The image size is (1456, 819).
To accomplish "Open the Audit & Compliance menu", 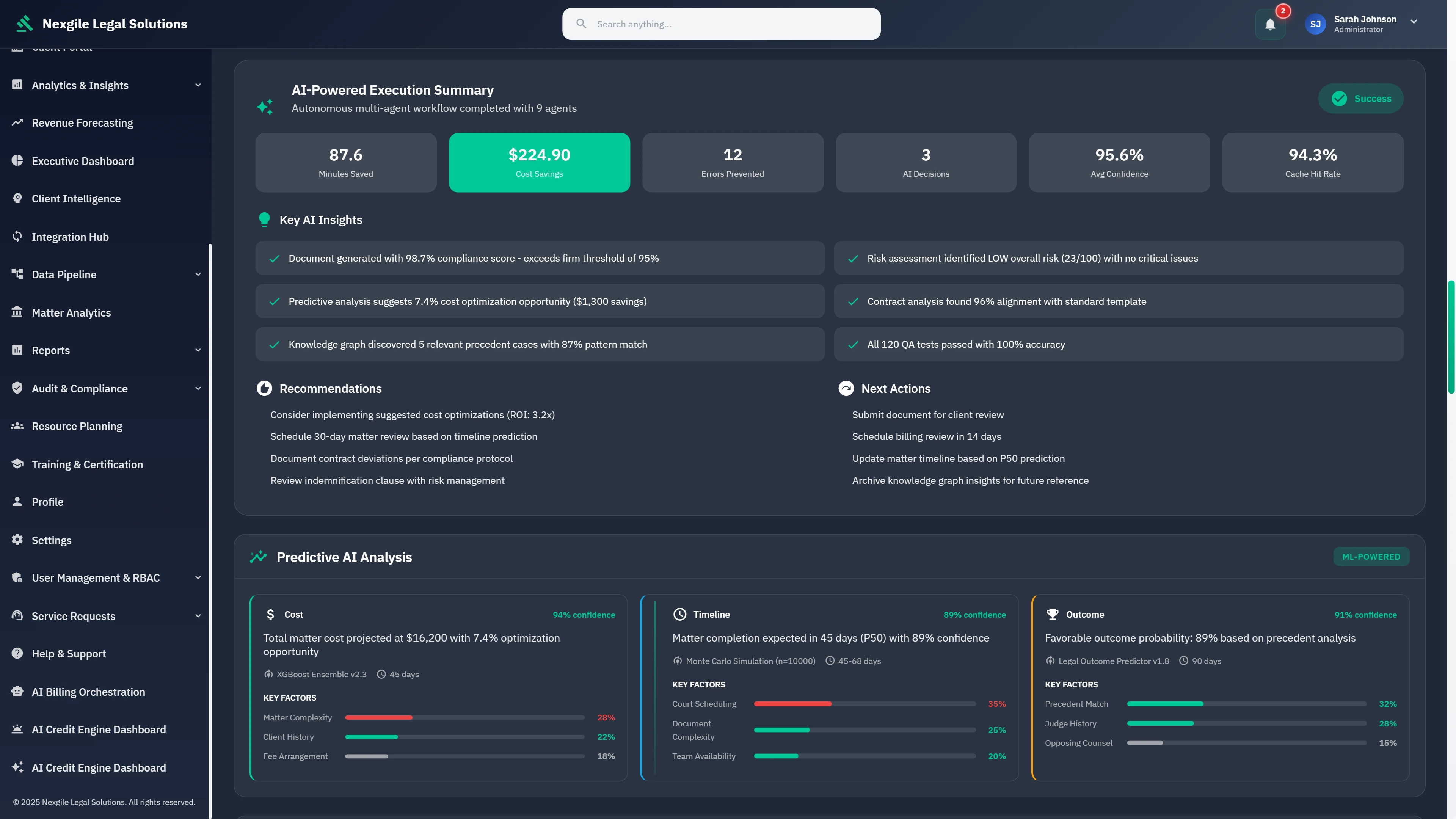I will click(197, 388).
